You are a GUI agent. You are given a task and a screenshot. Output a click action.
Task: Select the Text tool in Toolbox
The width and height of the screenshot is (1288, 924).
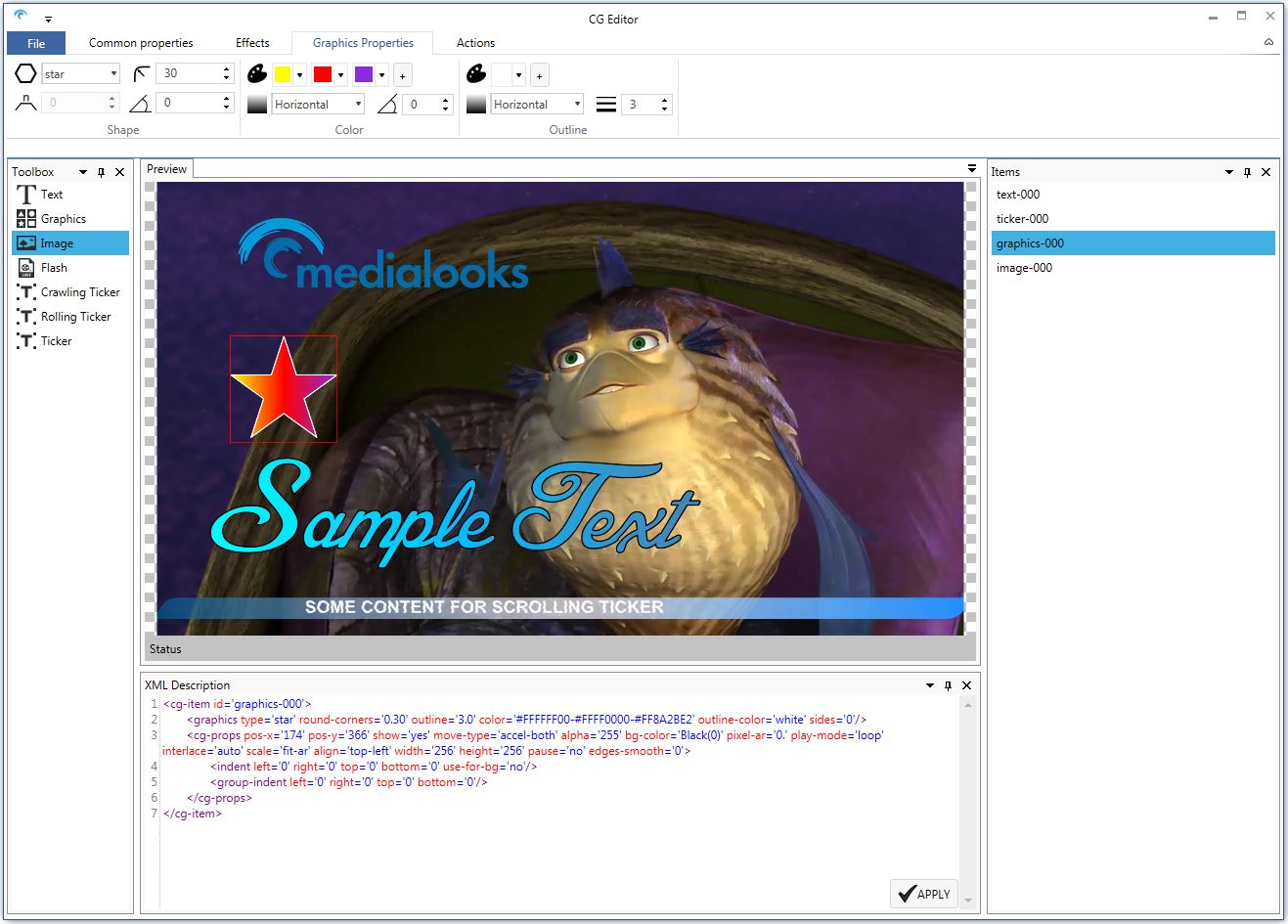pyautogui.click(x=70, y=195)
